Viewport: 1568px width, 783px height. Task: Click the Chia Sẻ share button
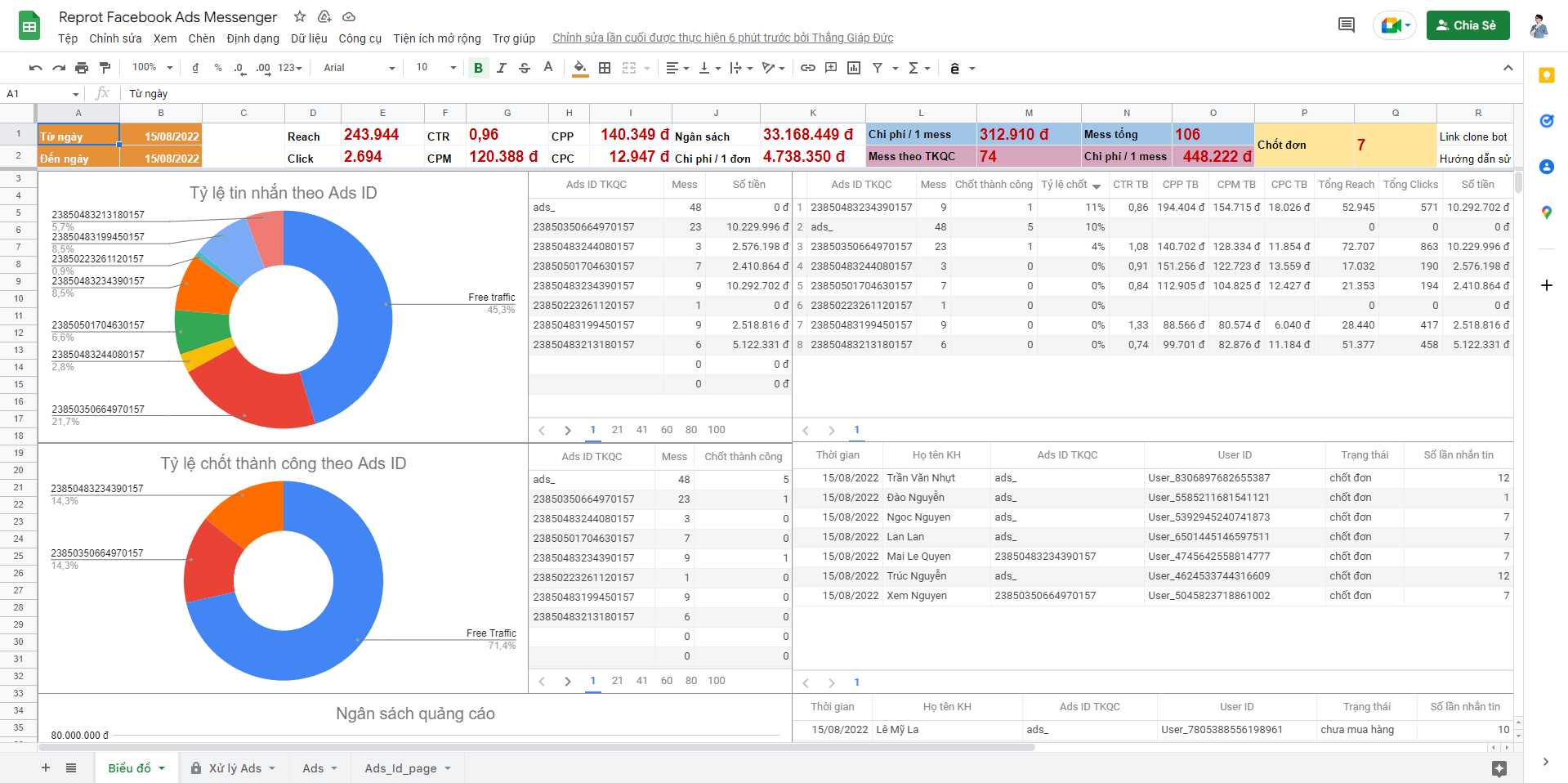coord(1467,25)
